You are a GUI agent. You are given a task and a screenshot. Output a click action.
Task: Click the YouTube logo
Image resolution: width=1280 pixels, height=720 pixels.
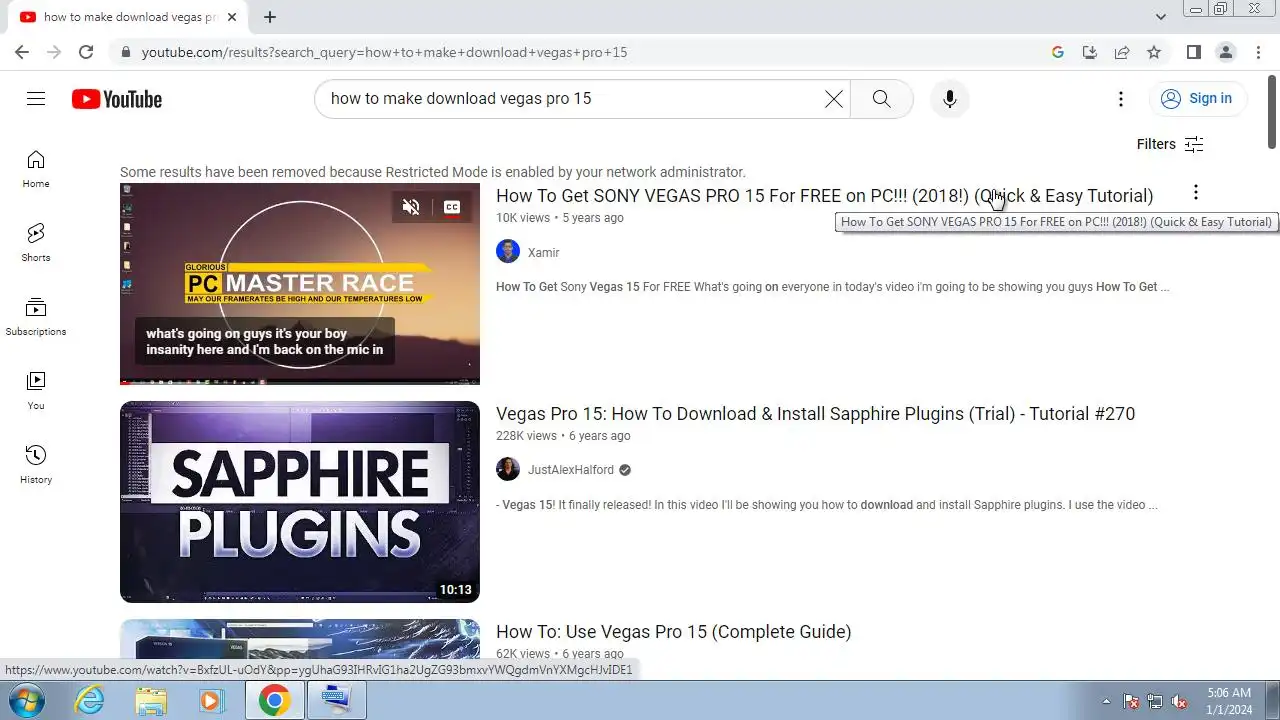(x=116, y=99)
